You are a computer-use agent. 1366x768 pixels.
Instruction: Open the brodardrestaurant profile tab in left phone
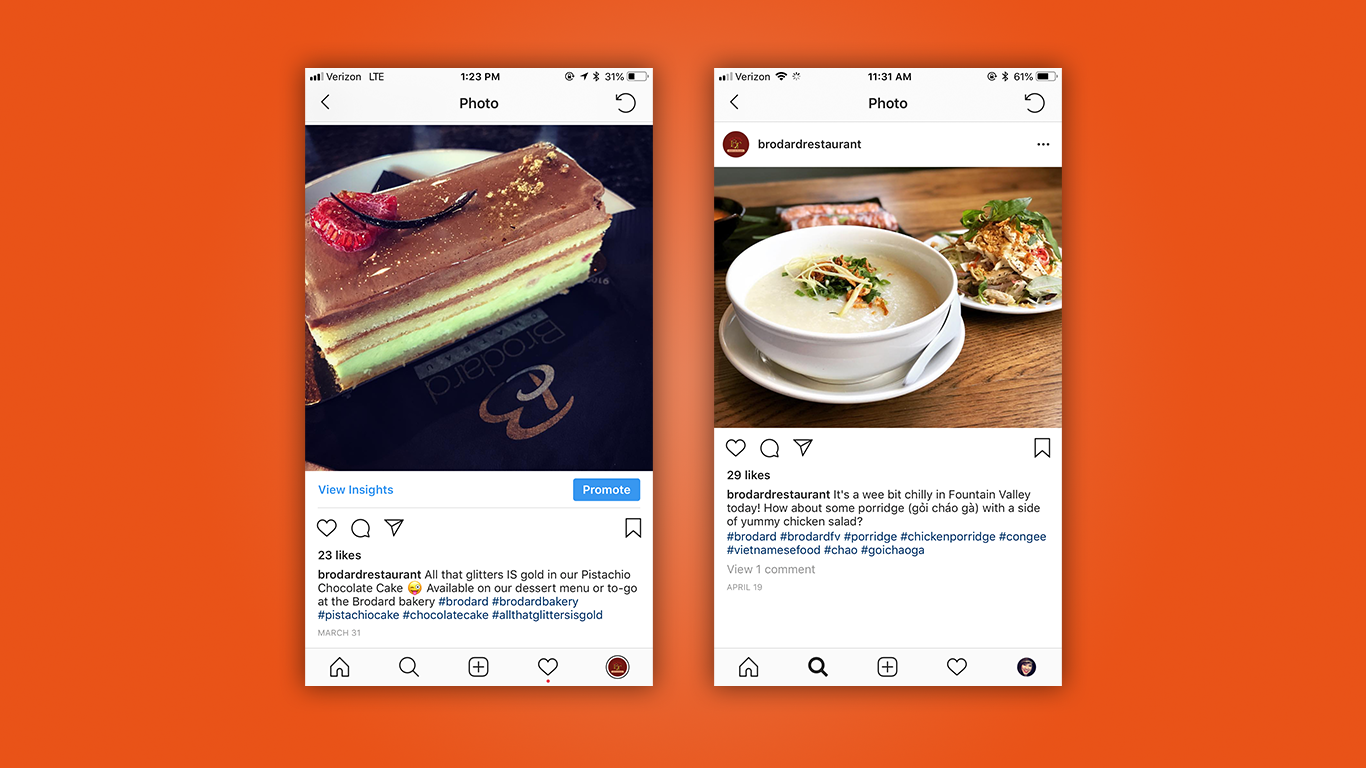click(x=618, y=667)
